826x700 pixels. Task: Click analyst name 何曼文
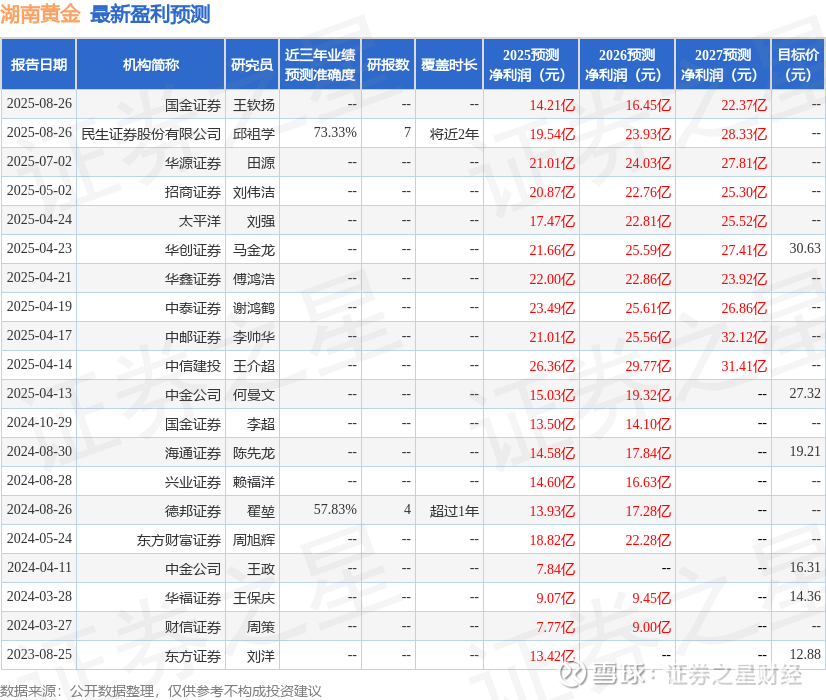pos(254,395)
